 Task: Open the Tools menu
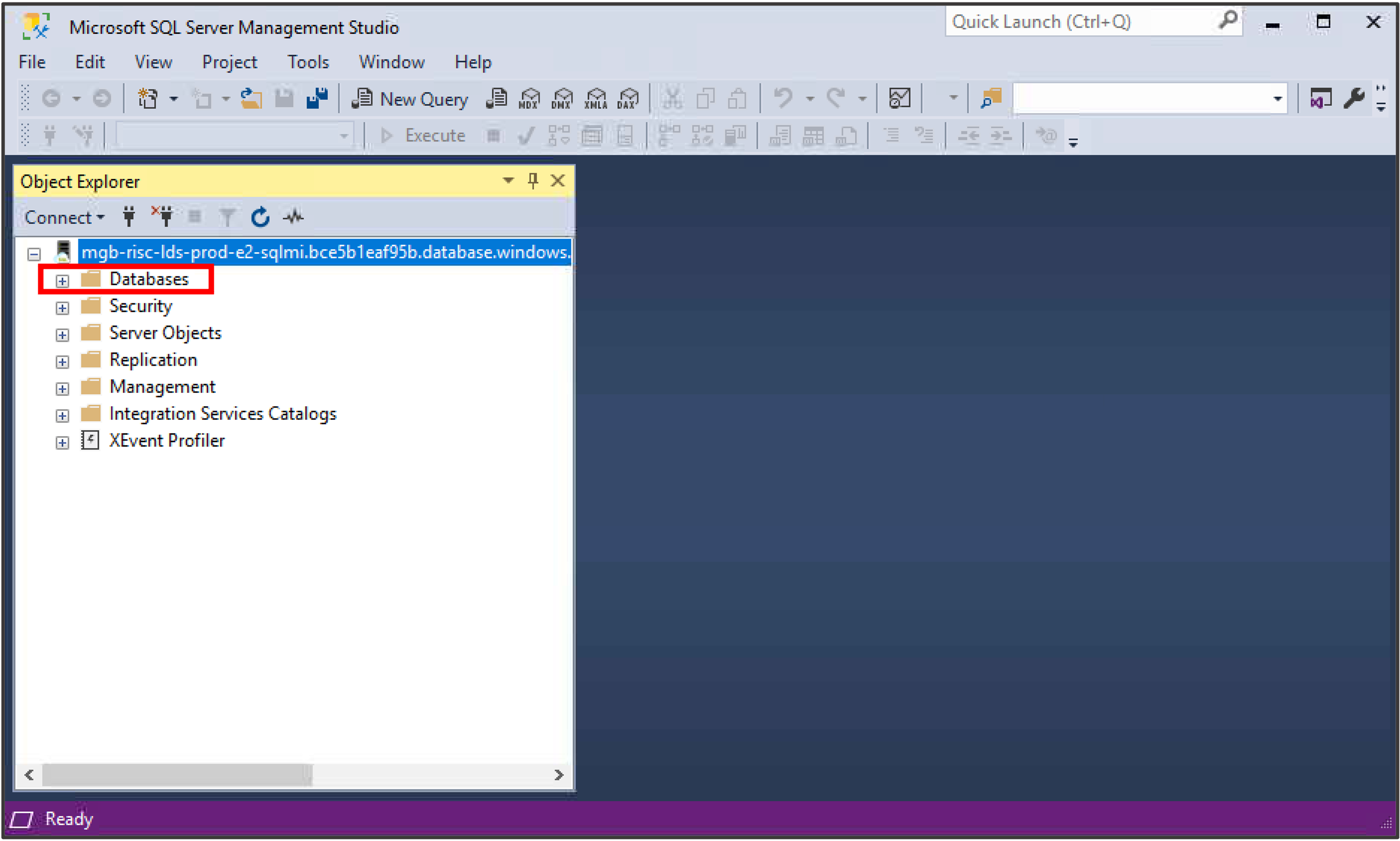308,62
